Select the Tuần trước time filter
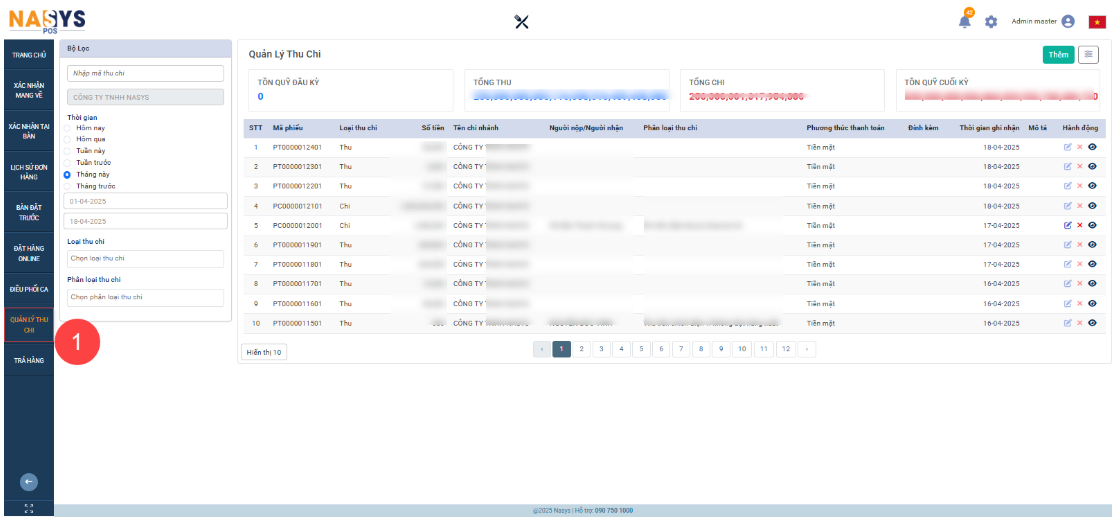The image size is (1114, 518). tap(68, 162)
